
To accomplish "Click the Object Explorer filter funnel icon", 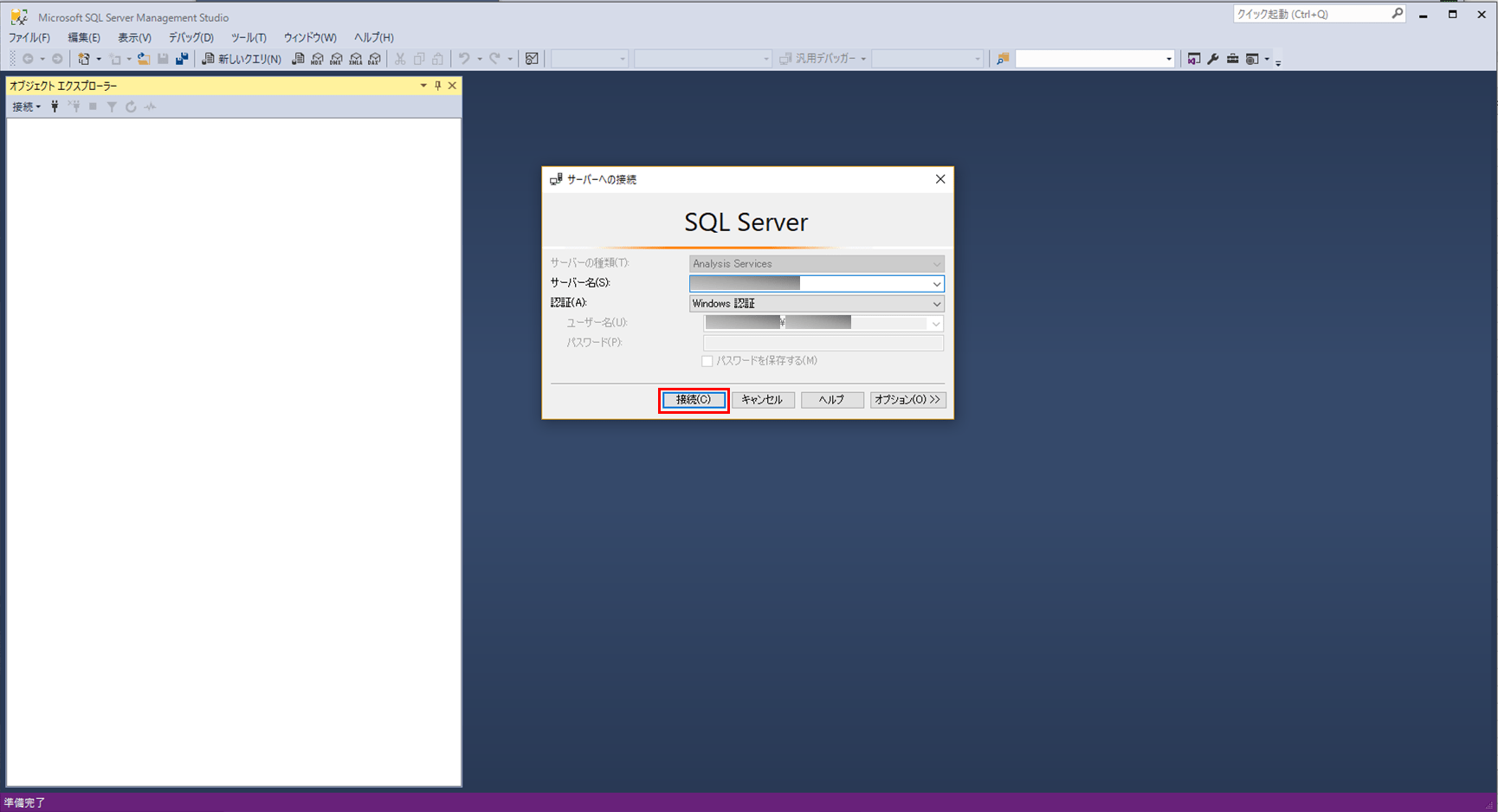I will [x=112, y=106].
